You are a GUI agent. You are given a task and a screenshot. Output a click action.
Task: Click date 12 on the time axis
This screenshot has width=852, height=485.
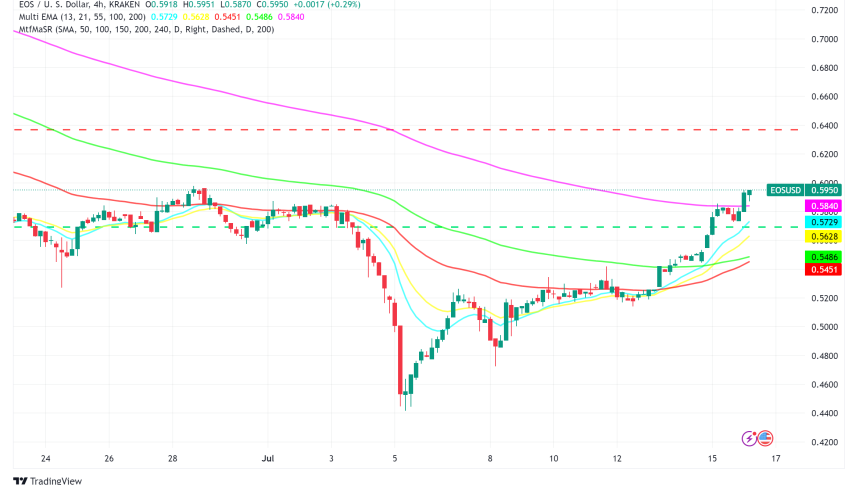(617, 458)
